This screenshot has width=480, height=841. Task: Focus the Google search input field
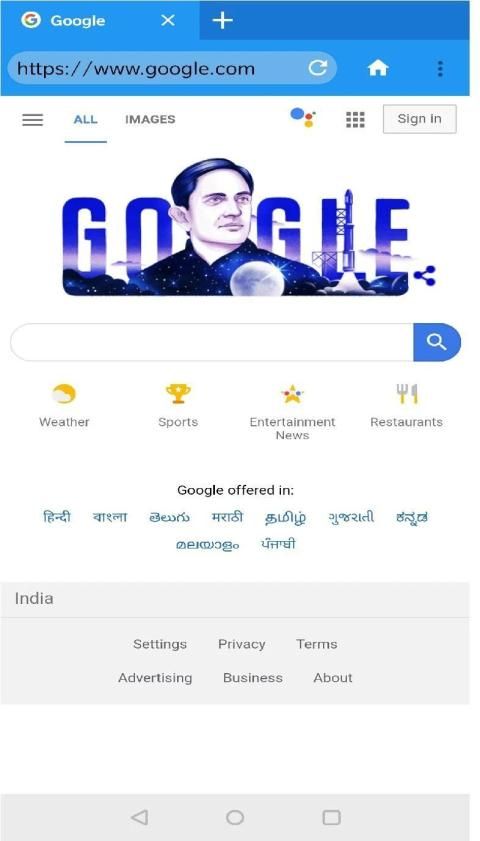(212, 342)
